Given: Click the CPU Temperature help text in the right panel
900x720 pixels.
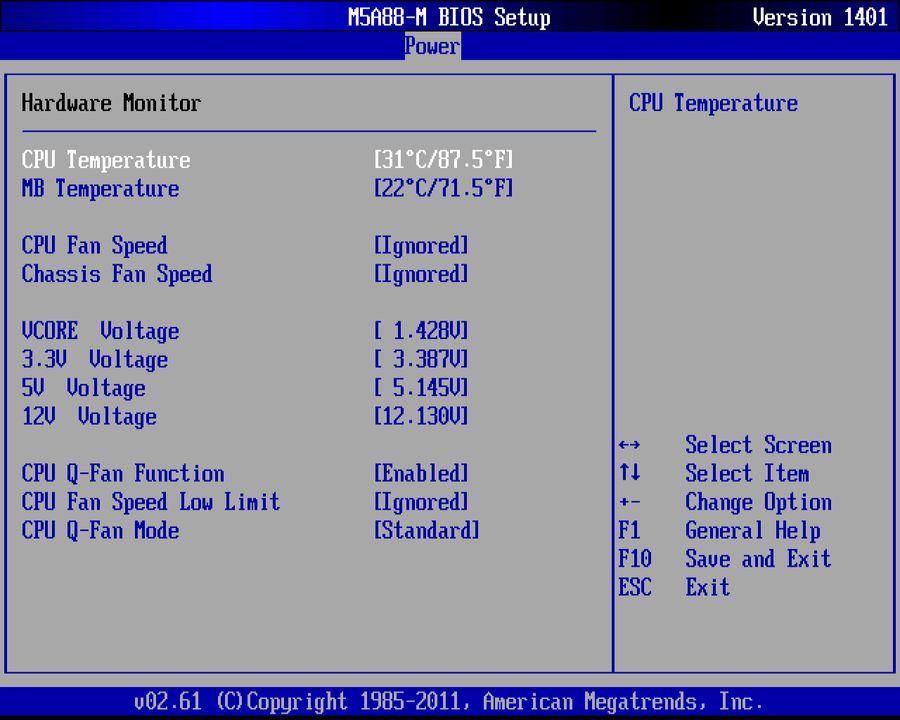Looking at the screenshot, I should pos(713,103).
